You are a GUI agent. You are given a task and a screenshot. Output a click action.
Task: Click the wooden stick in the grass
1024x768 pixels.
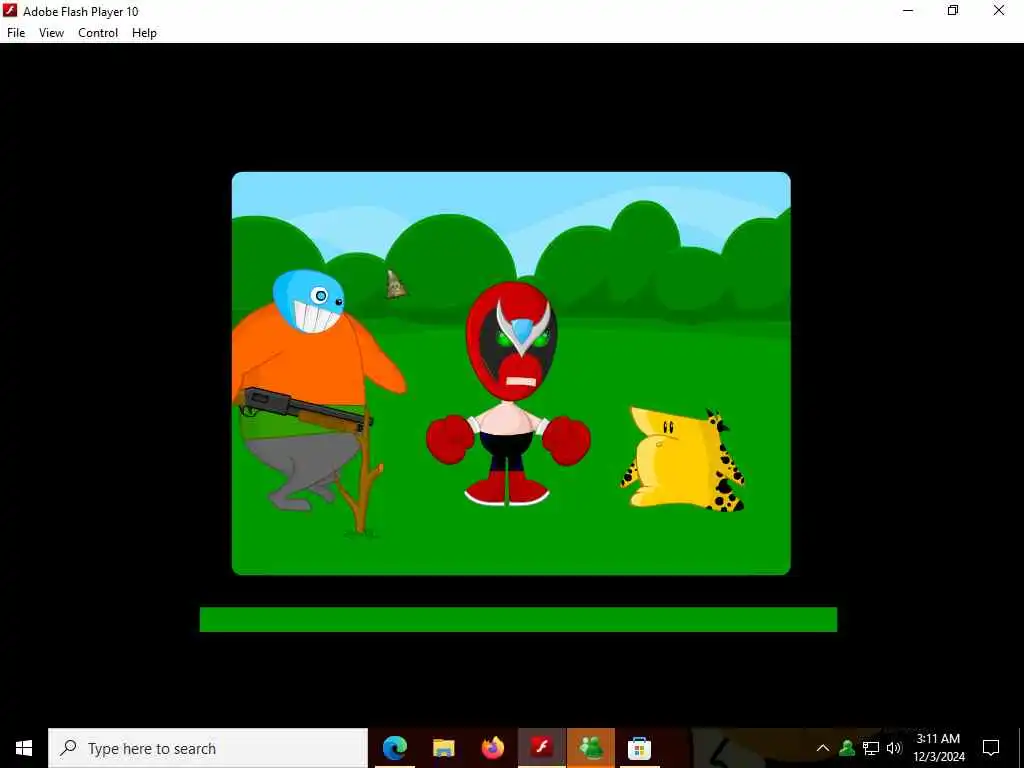(361, 483)
